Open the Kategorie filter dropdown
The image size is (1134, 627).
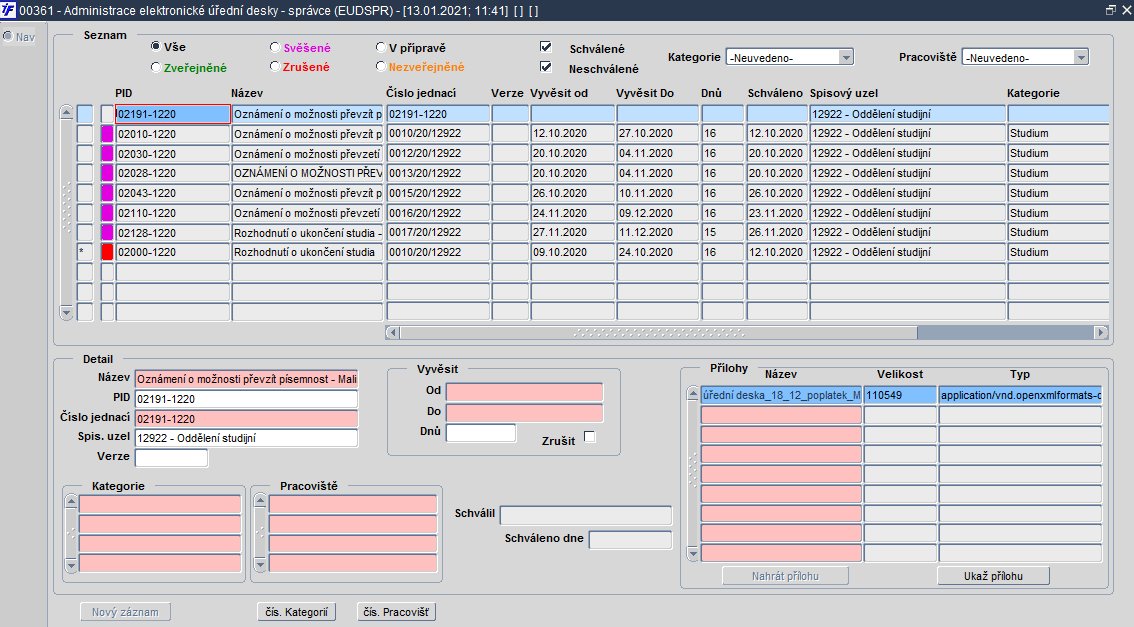pyautogui.click(x=846, y=57)
